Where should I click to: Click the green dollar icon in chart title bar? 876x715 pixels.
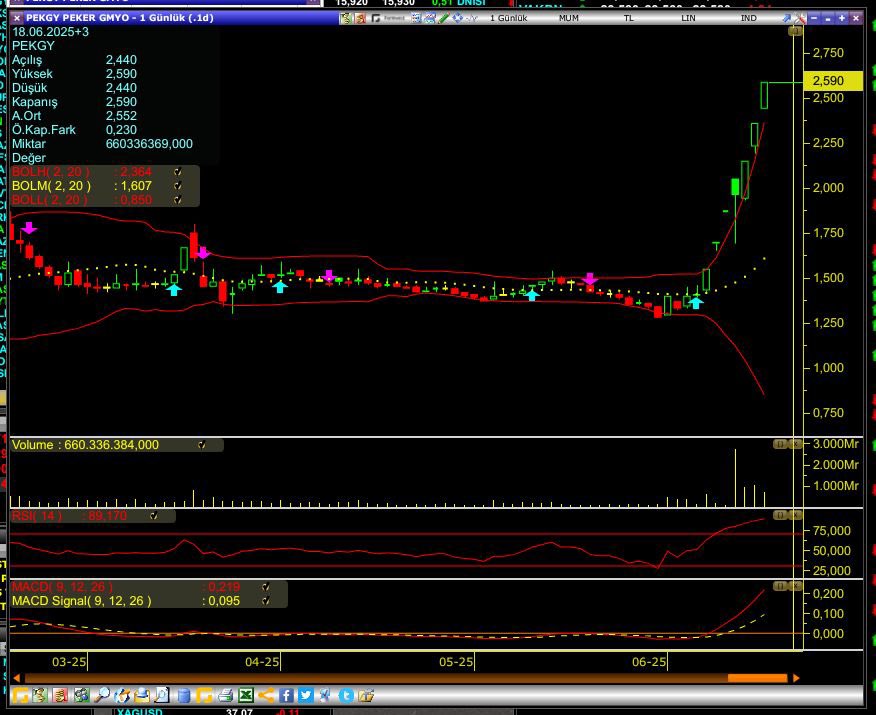click(x=346, y=18)
